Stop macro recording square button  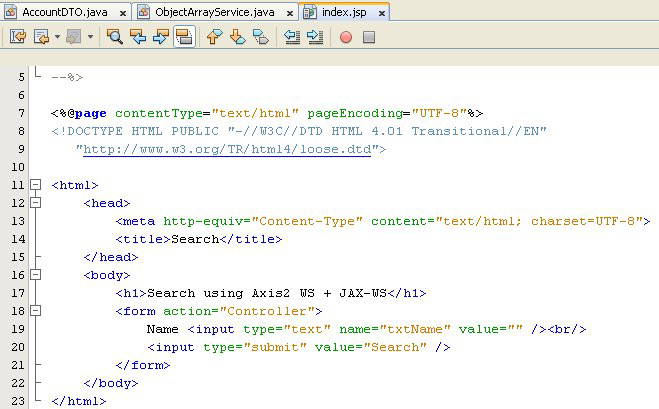pyautogui.click(x=369, y=37)
